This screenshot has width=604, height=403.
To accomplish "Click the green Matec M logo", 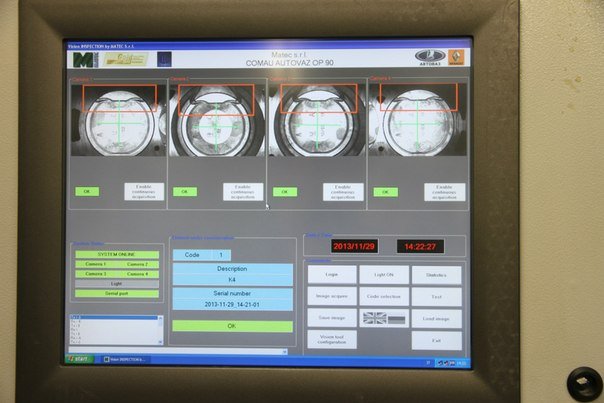I will coord(86,60).
